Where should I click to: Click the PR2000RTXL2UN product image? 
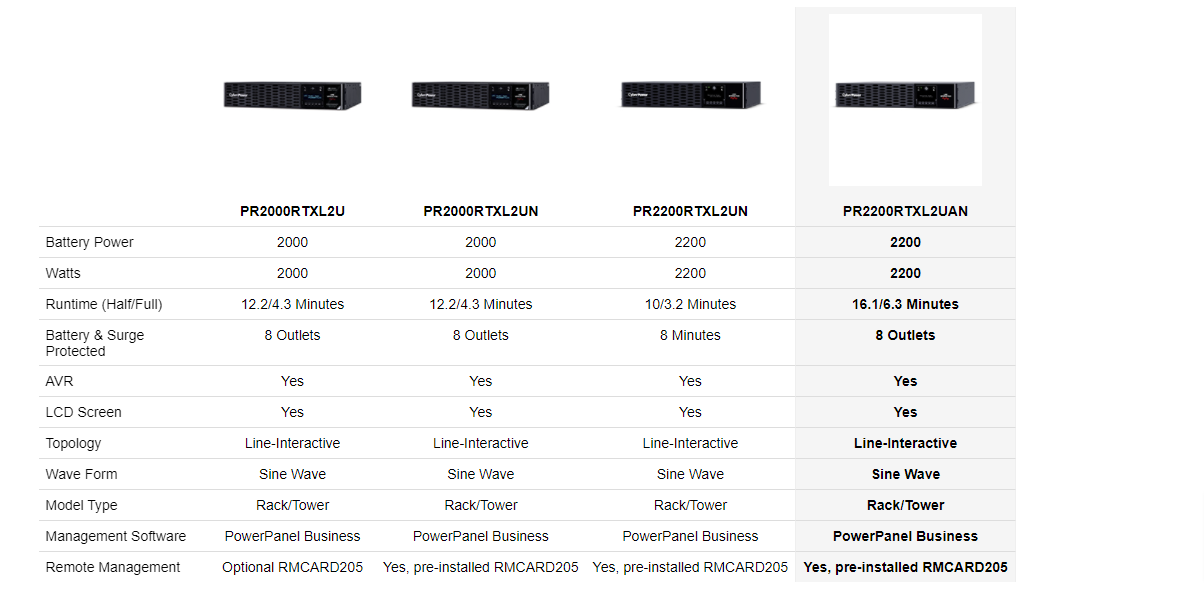480,96
